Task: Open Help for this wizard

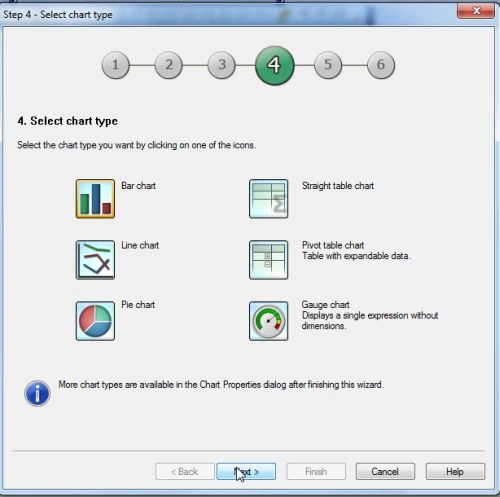Action: 455,471
